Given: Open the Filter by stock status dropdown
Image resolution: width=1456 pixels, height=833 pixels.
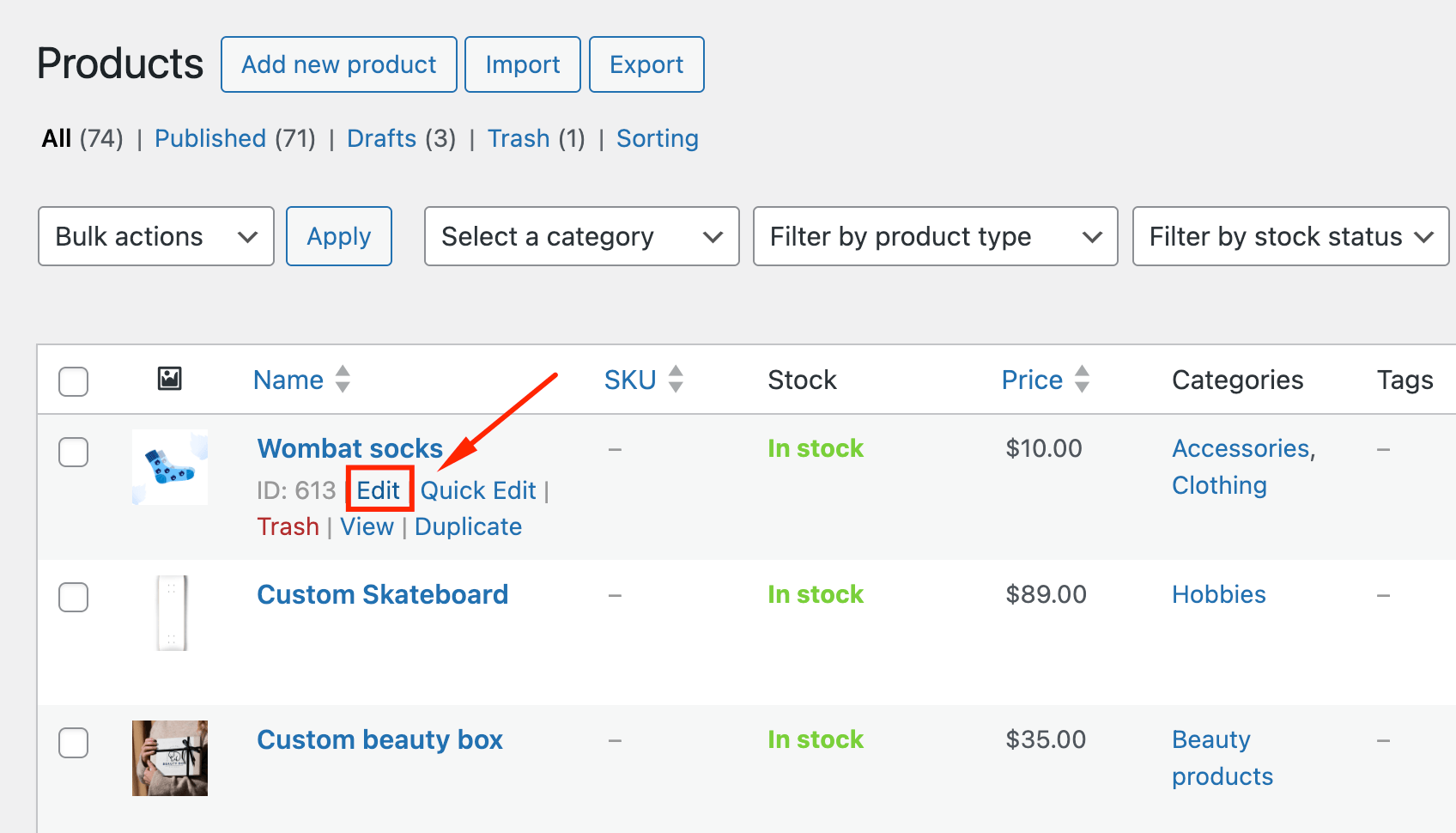Looking at the screenshot, I should 1289,236.
